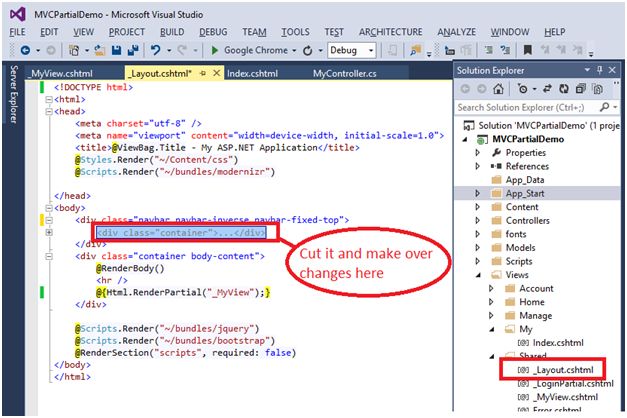Click the @RenderBody() line in editor
627x418 pixels.
[130, 268]
